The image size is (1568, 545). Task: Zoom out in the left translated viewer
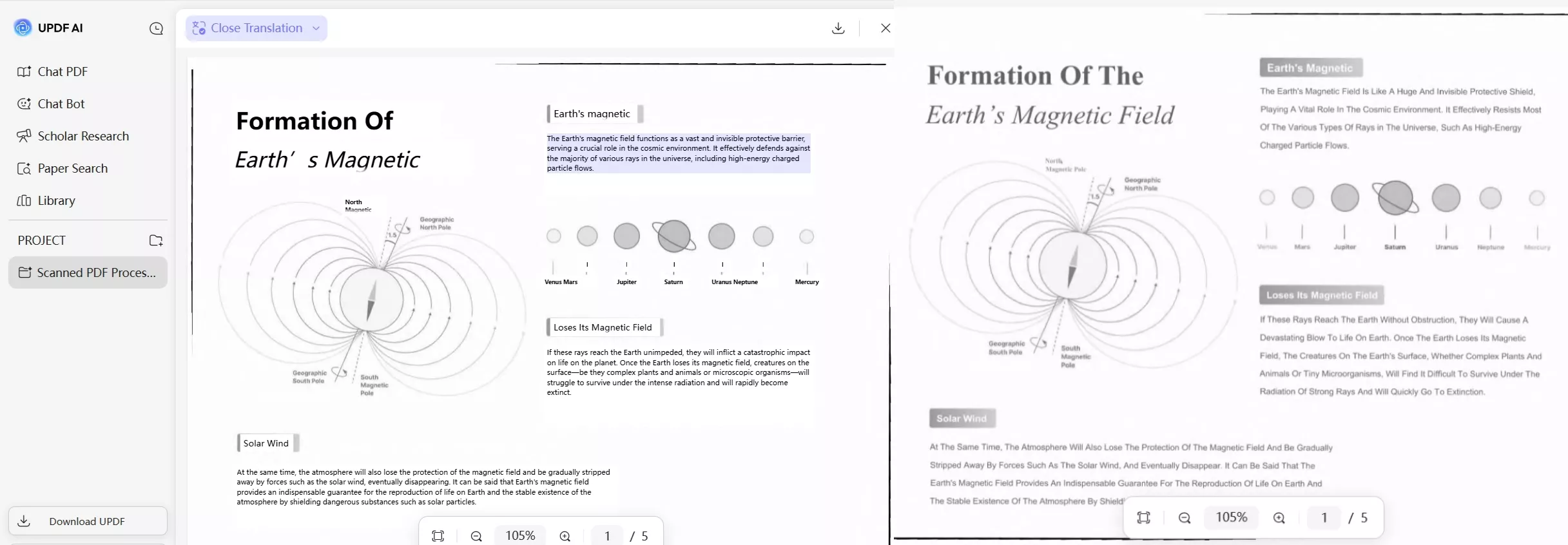(x=476, y=536)
